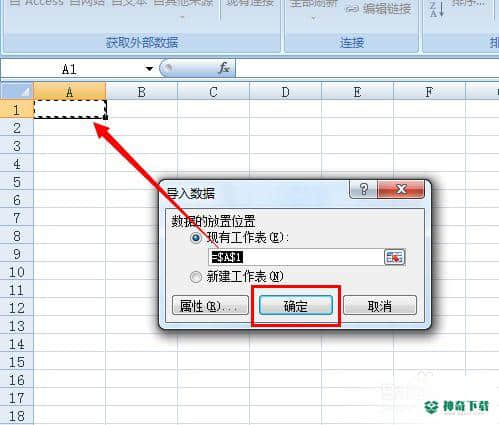Click the range selector icon in dialog
The width and height of the screenshot is (499, 425).
[x=394, y=257]
